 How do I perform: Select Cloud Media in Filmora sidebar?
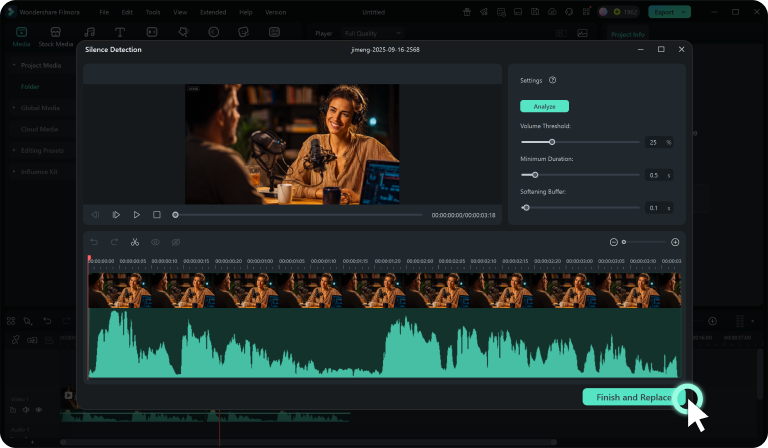click(39, 129)
